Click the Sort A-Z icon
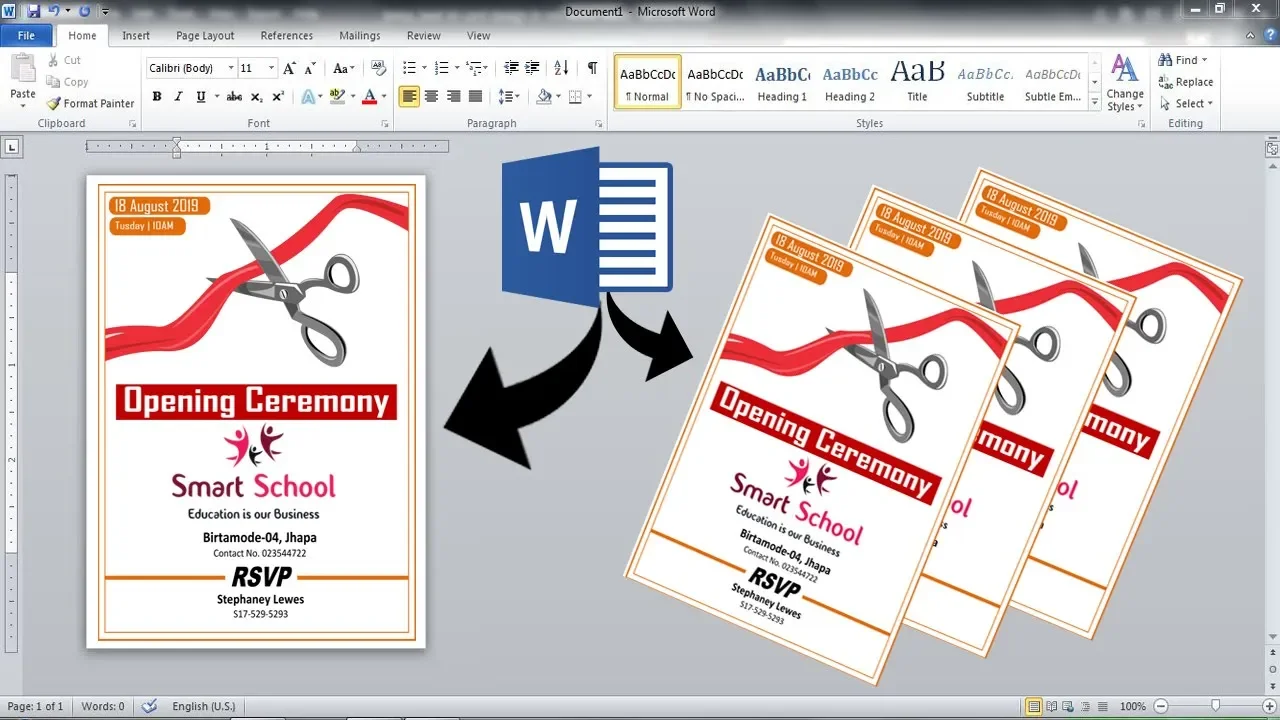Viewport: 1280px width, 720px height. [x=561, y=68]
